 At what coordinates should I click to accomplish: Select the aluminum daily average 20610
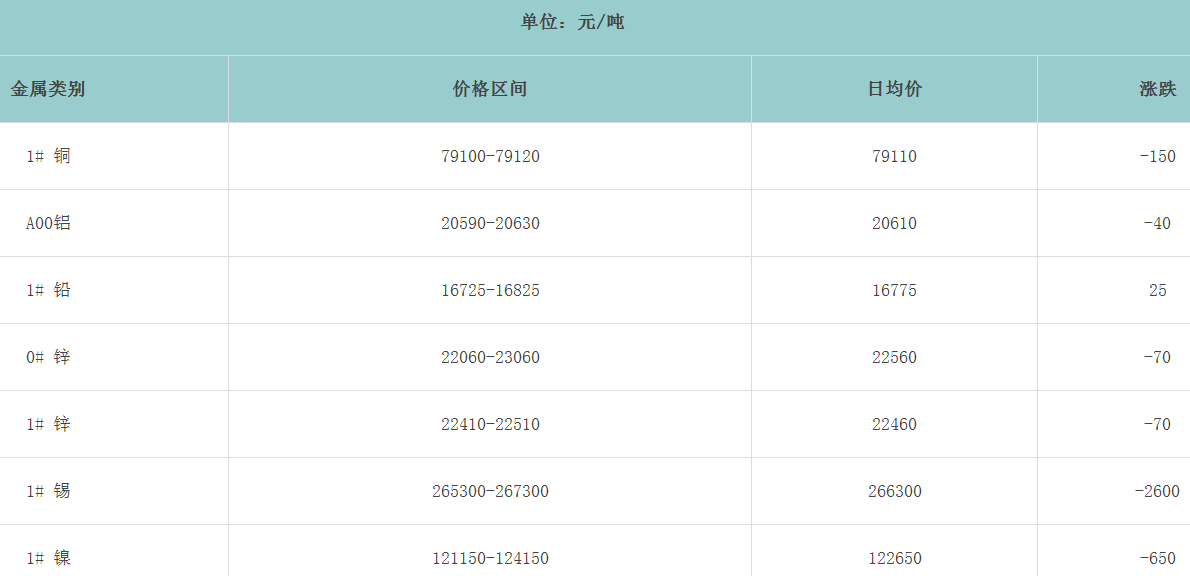(894, 223)
